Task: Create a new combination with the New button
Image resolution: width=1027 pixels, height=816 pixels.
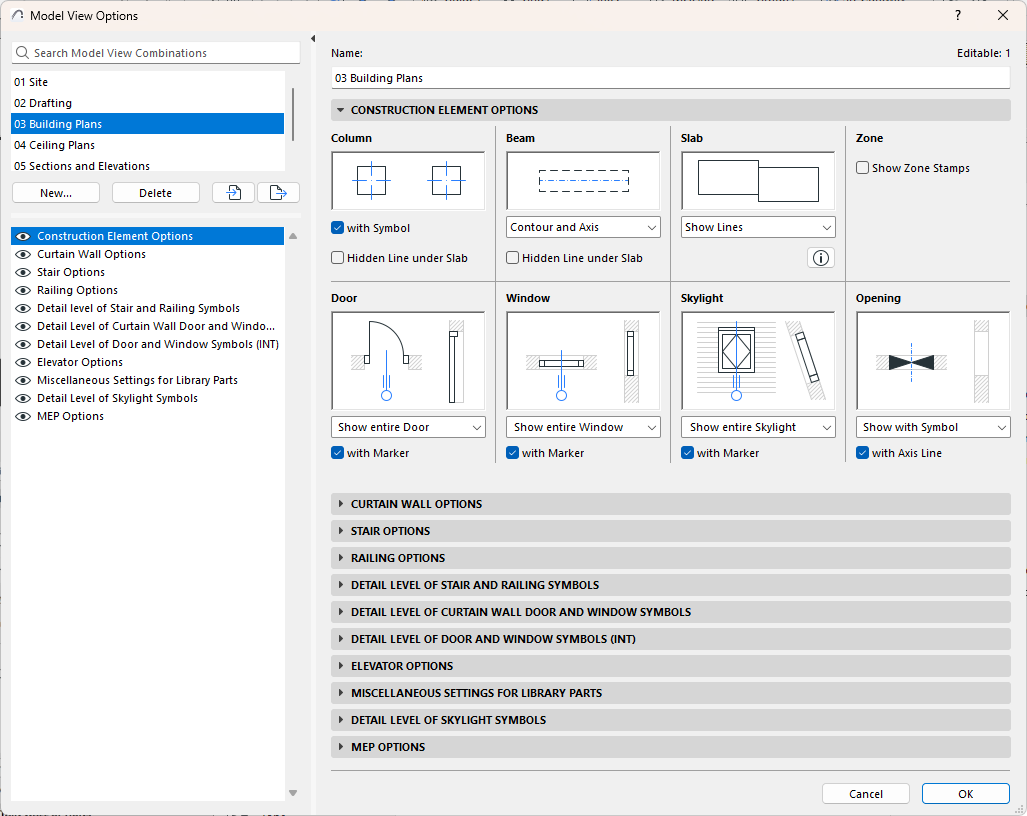Action: pos(55,192)
